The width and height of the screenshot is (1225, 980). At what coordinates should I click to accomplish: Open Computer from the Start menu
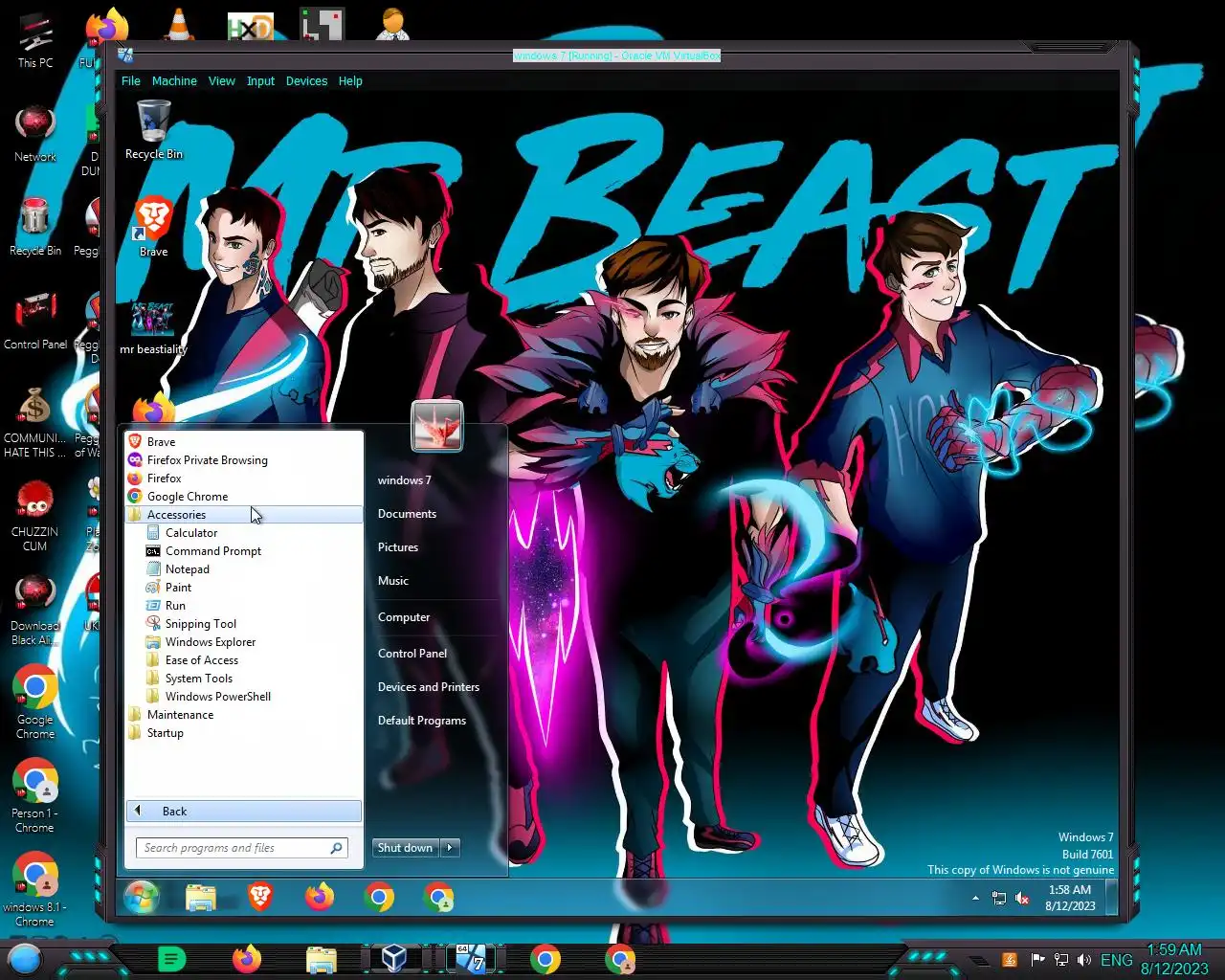tap(404, 617)
